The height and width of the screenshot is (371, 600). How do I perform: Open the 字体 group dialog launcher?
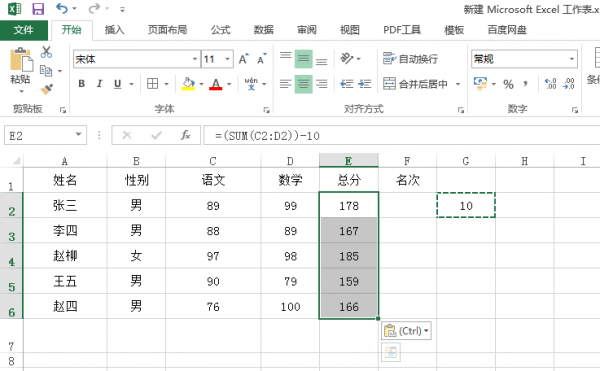[266, 110]
